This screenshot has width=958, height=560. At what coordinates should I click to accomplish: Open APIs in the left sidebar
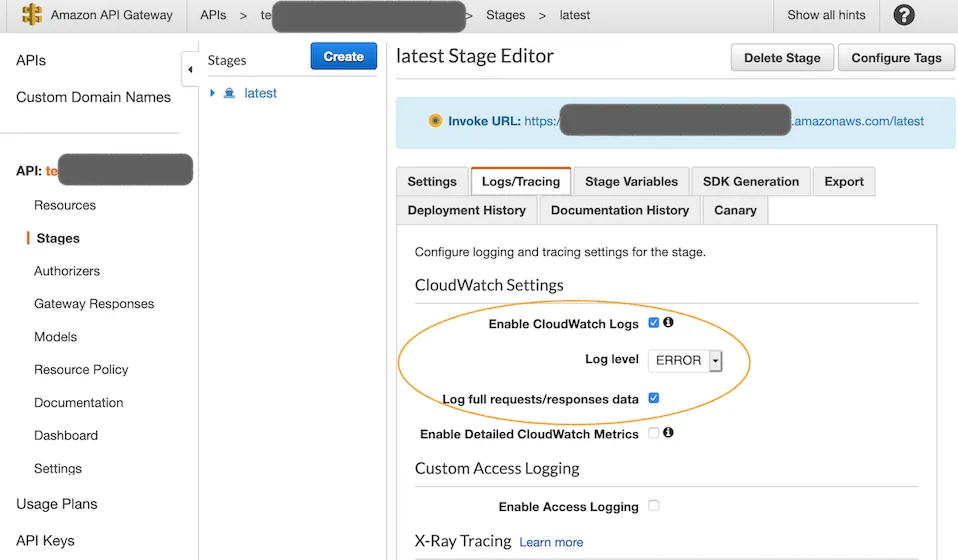point(31,60)
